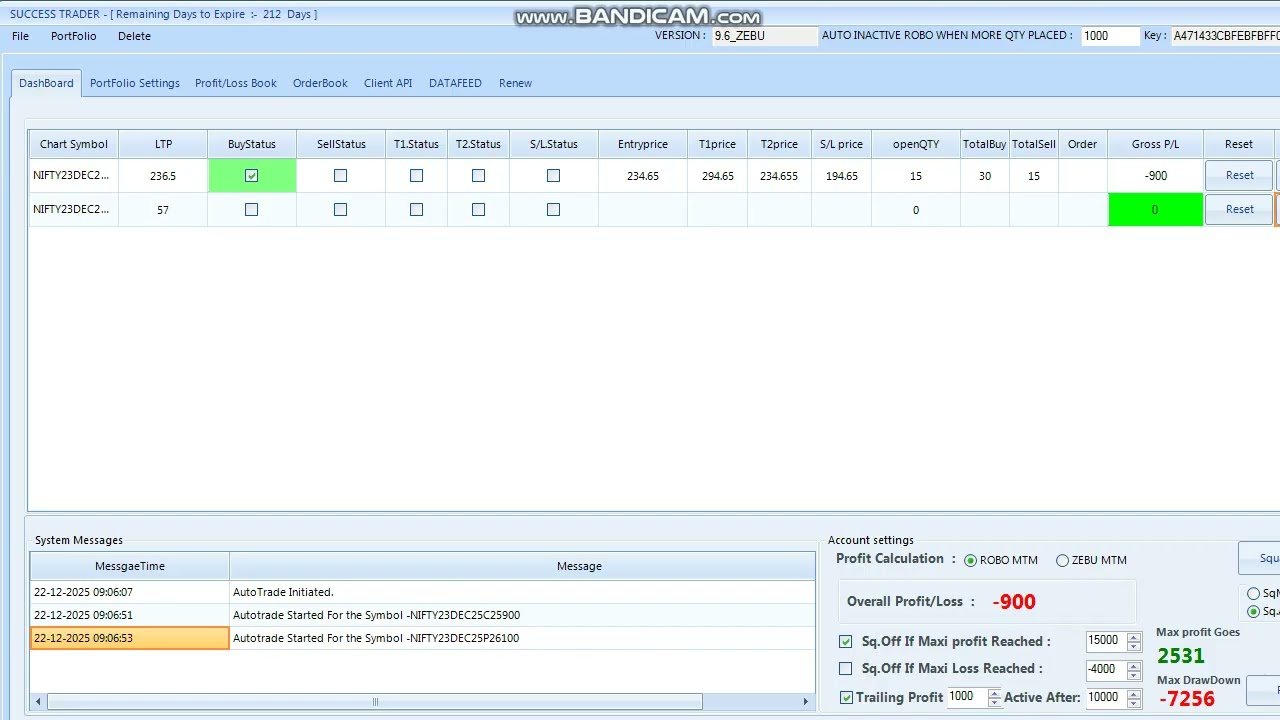Open the File menu
The height and width of the screenshot is (720, 1280).
click(20, 36)
